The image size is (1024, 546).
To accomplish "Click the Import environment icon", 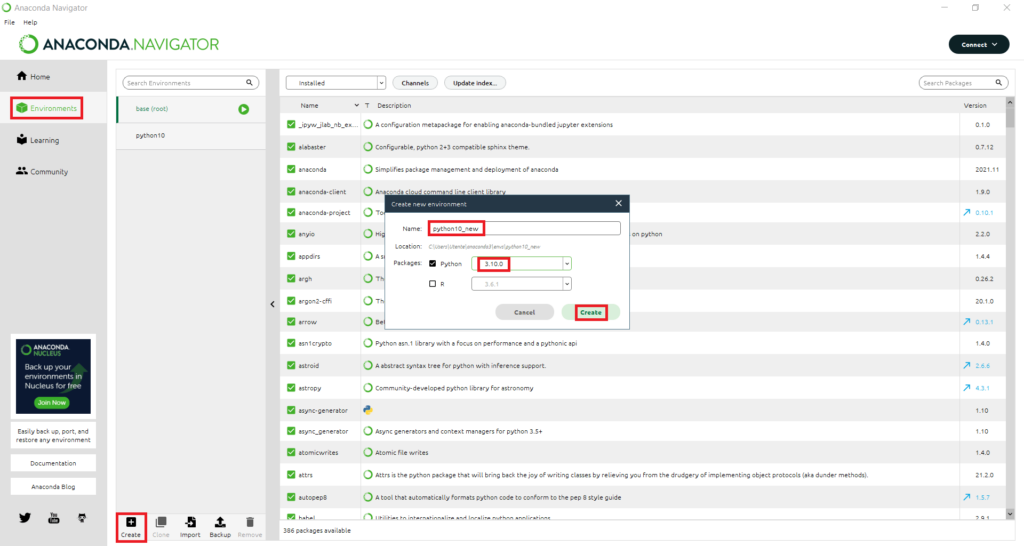I will click(190, 522).
